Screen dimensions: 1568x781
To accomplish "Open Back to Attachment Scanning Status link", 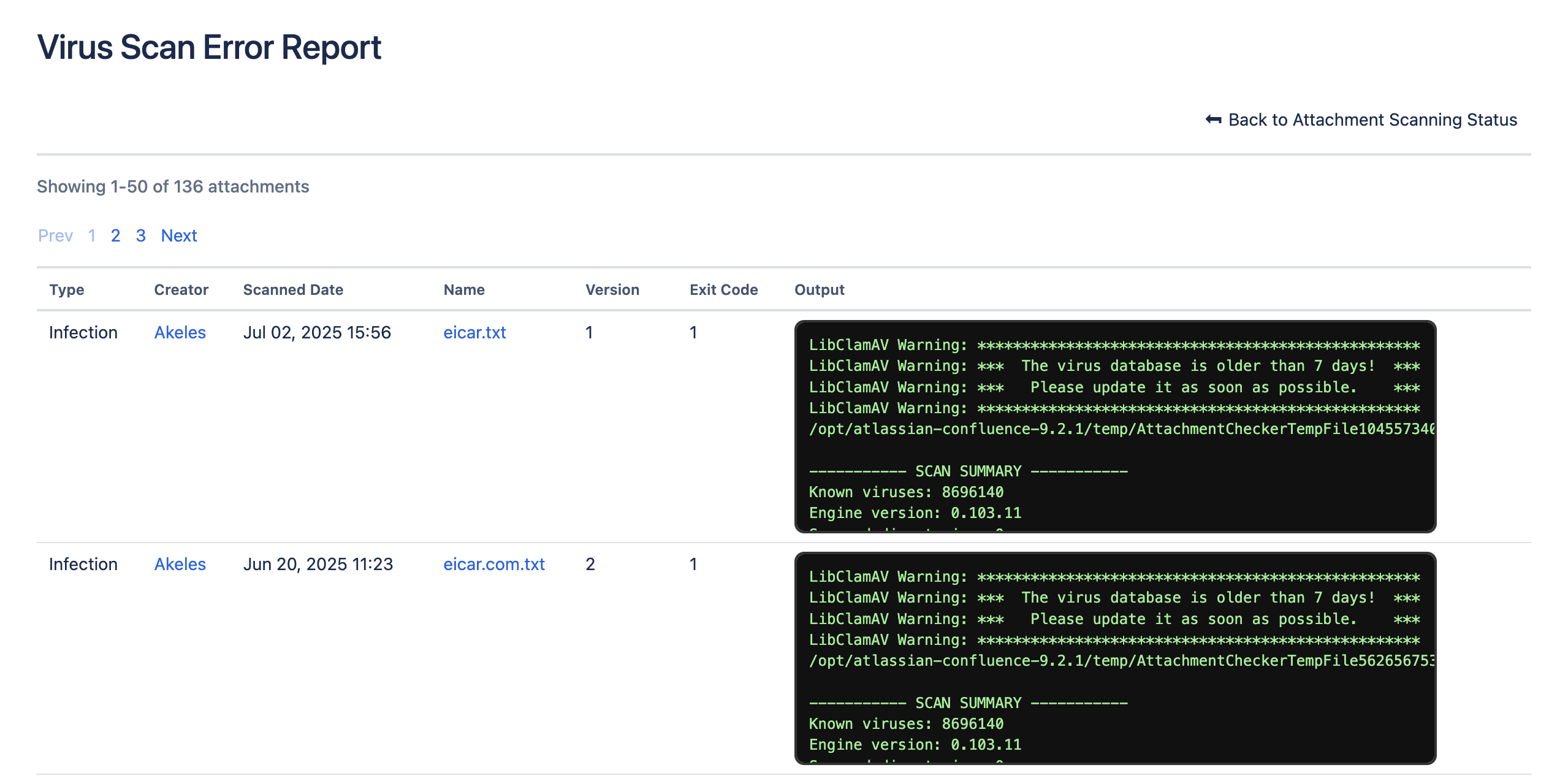I will [x=1372, y=120].
